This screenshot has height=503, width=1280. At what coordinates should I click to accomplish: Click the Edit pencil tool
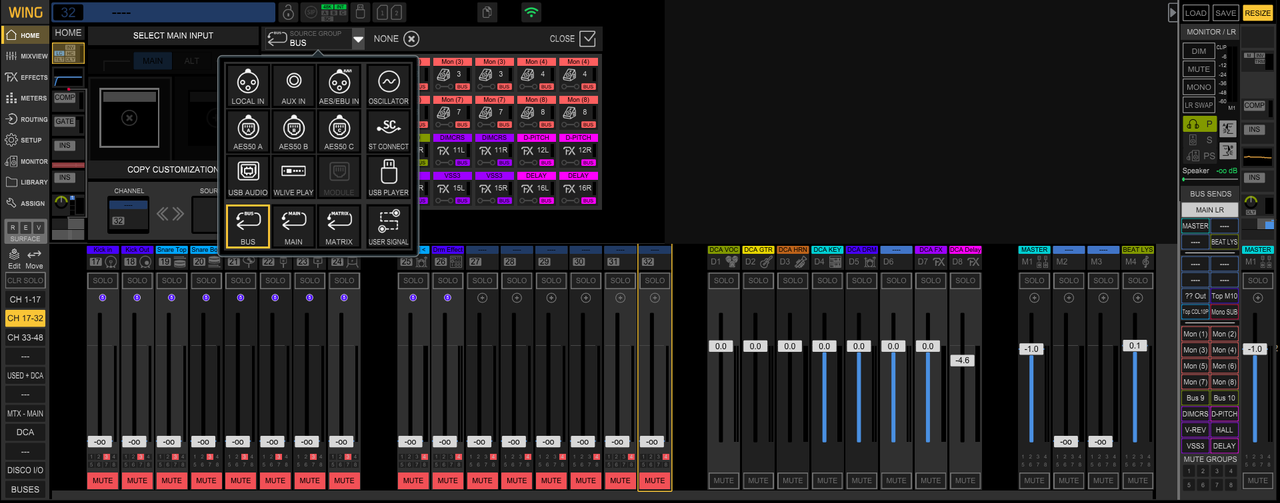(x=14, y=259)
